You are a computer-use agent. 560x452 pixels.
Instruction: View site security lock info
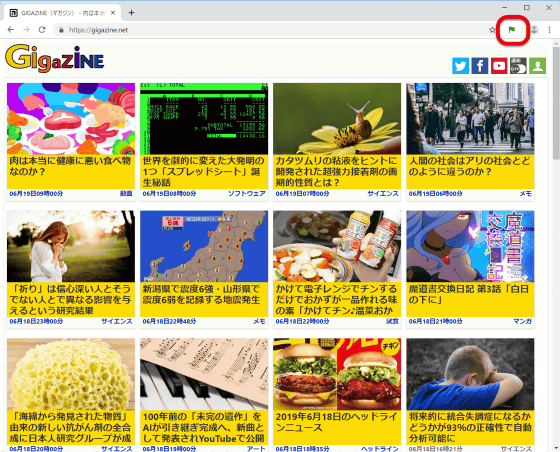click(x=61, y=30)
